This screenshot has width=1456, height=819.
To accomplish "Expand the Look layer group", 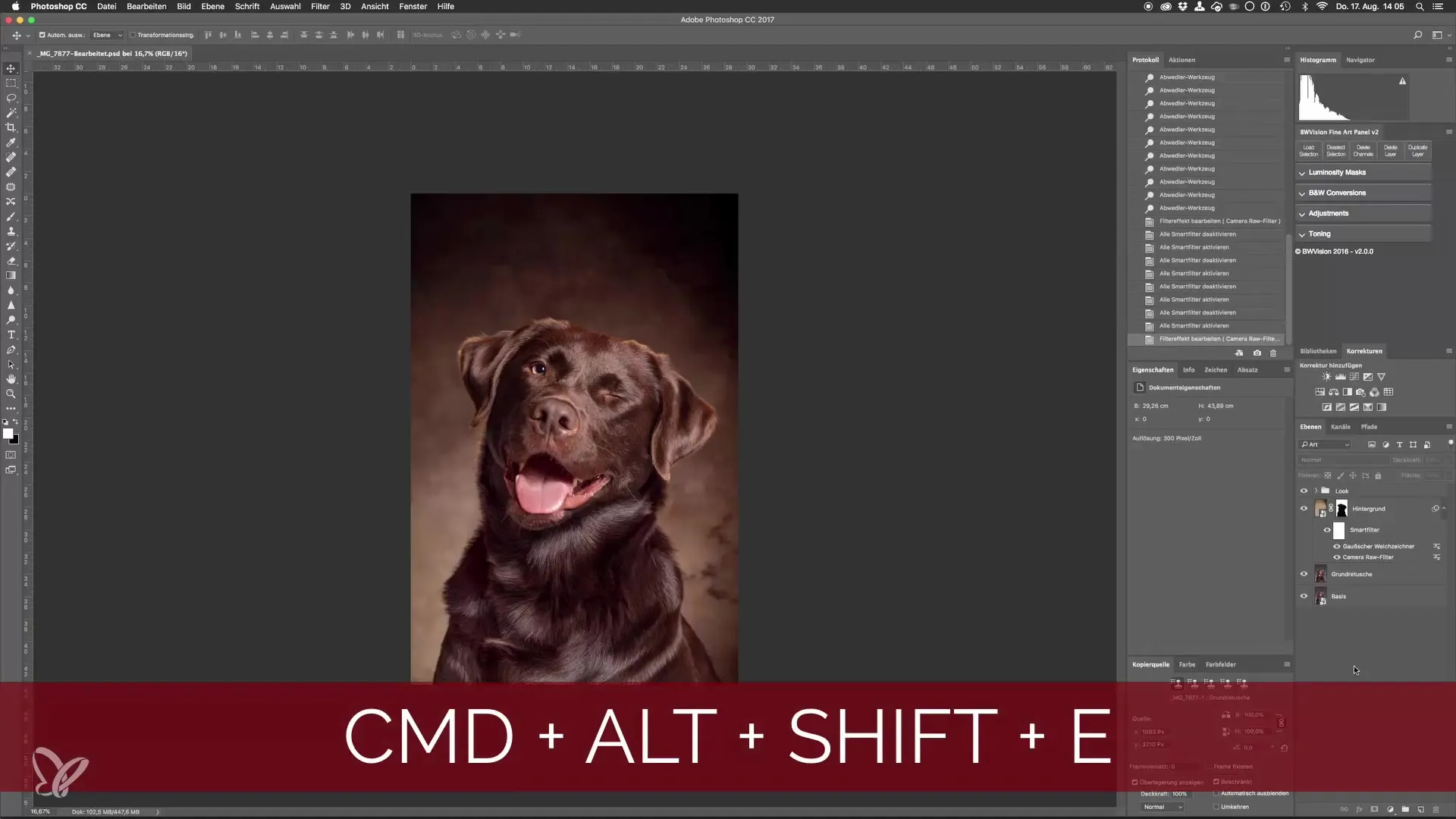I will (1316, 491).
